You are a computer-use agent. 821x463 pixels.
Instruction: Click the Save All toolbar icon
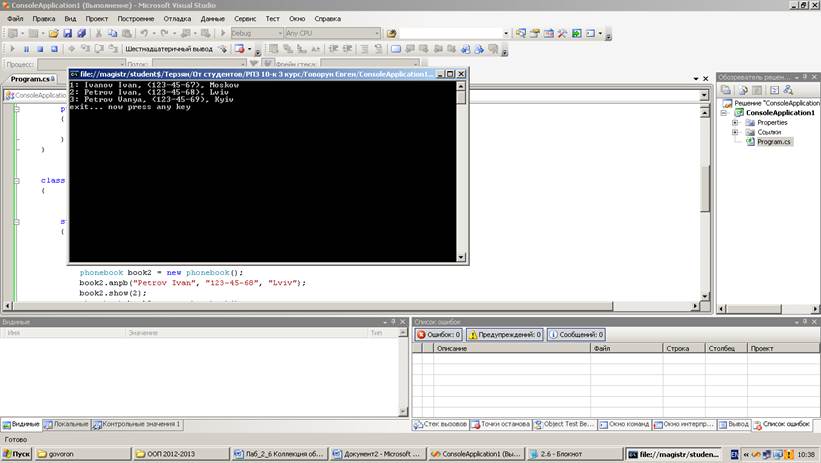[x=80, y=33]
